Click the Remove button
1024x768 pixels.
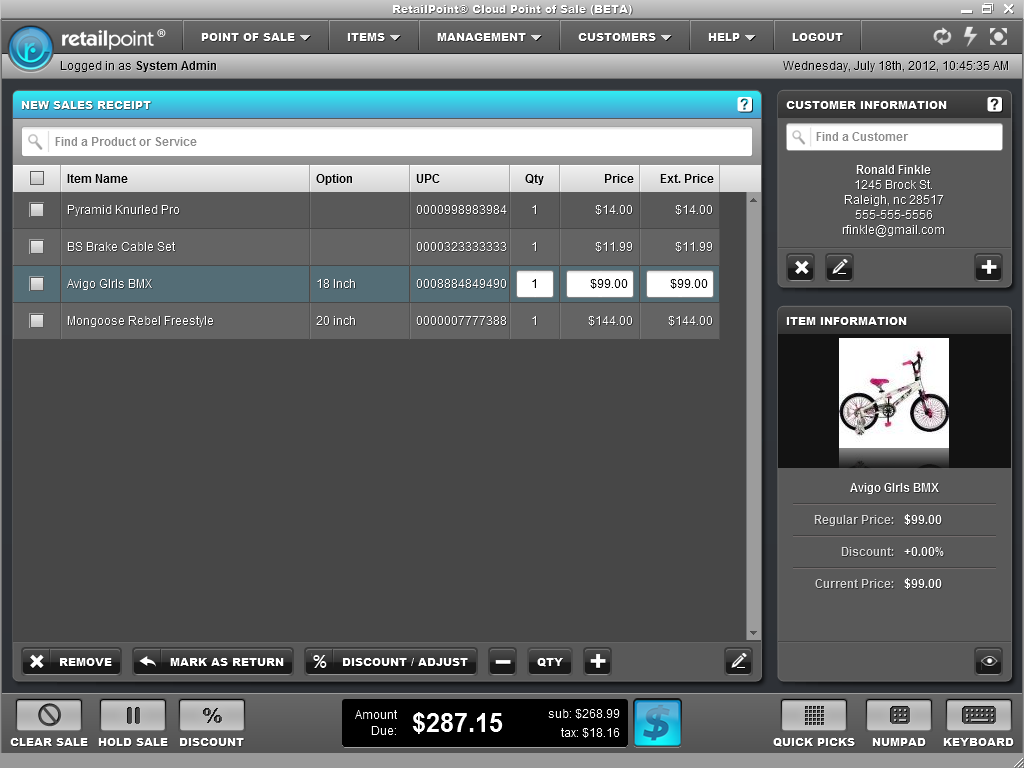coord(72,662)
